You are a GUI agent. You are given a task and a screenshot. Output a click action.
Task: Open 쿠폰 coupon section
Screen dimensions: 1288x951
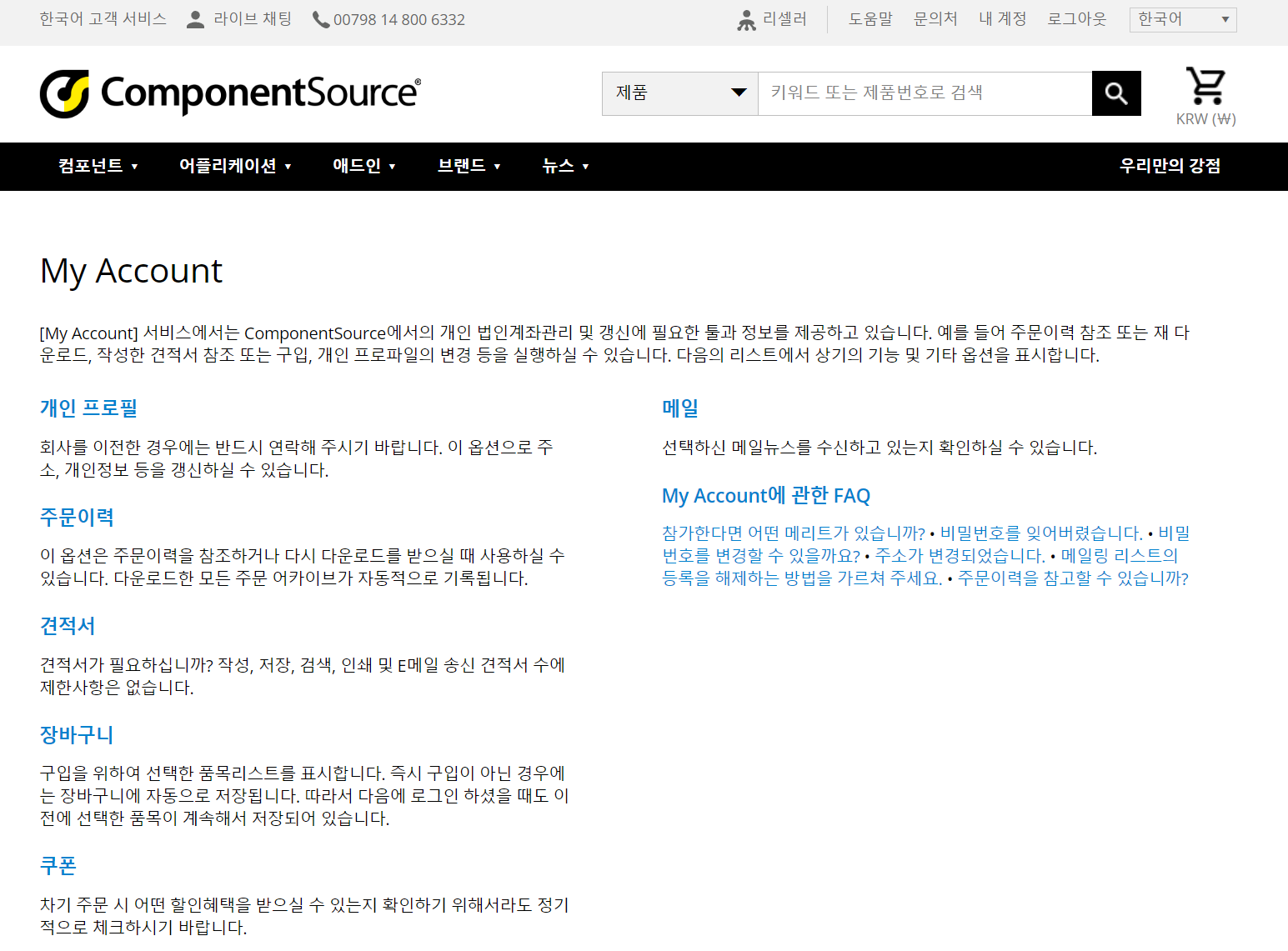coord(58,866)
